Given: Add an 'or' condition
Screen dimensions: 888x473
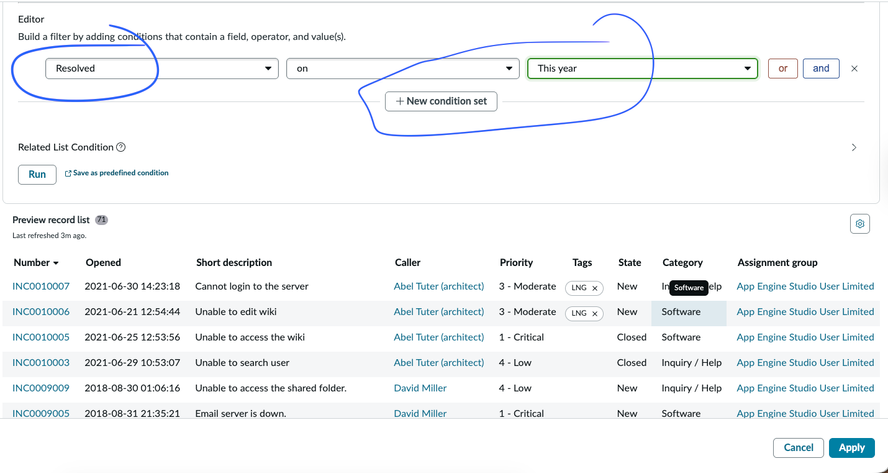Looking at the screenshot, I should coord(783,69).
